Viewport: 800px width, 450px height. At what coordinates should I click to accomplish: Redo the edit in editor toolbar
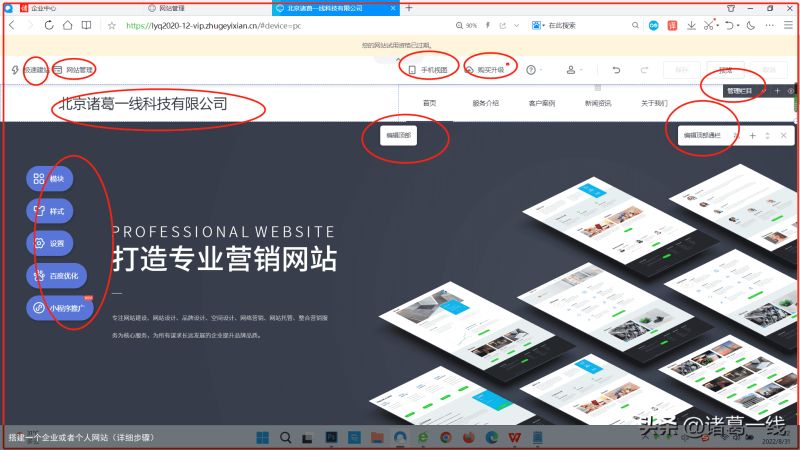point(644,70)
